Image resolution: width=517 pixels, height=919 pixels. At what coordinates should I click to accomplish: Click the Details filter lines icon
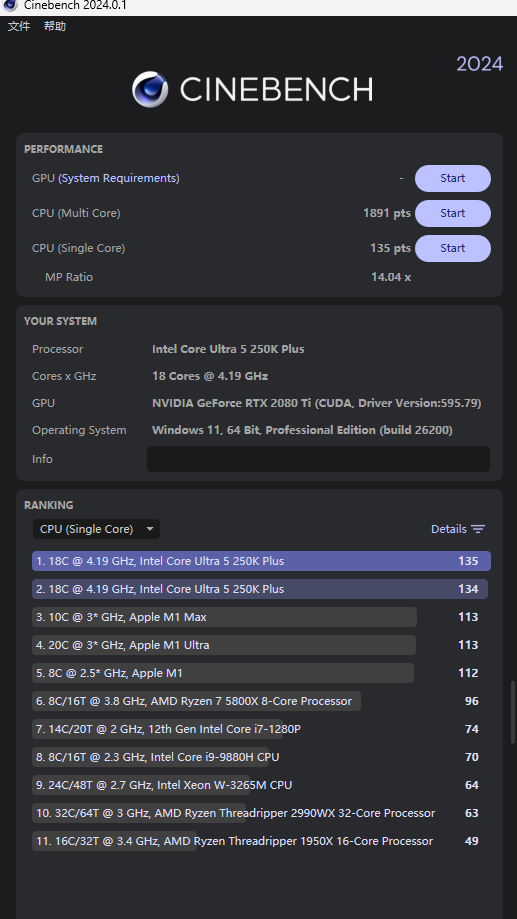coord(478,529)
